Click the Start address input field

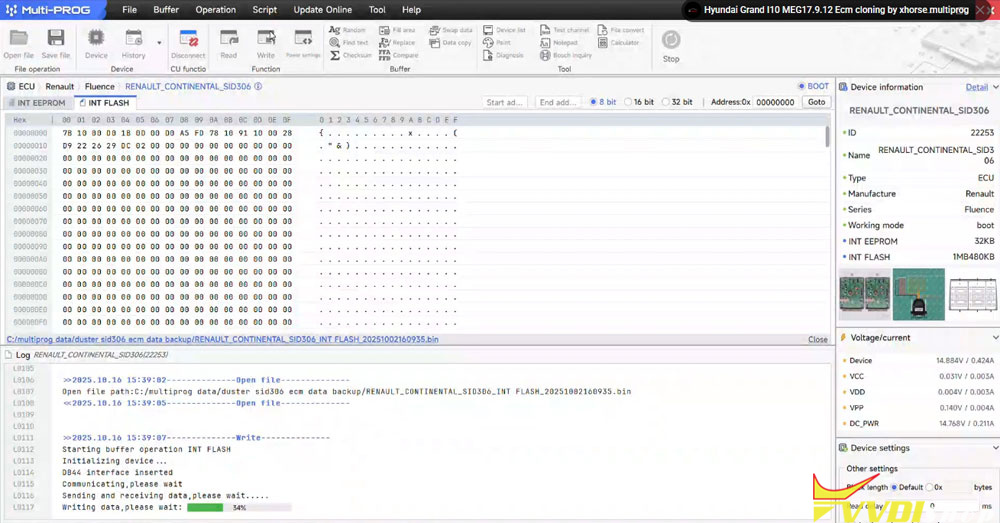(x=505, y=102)
